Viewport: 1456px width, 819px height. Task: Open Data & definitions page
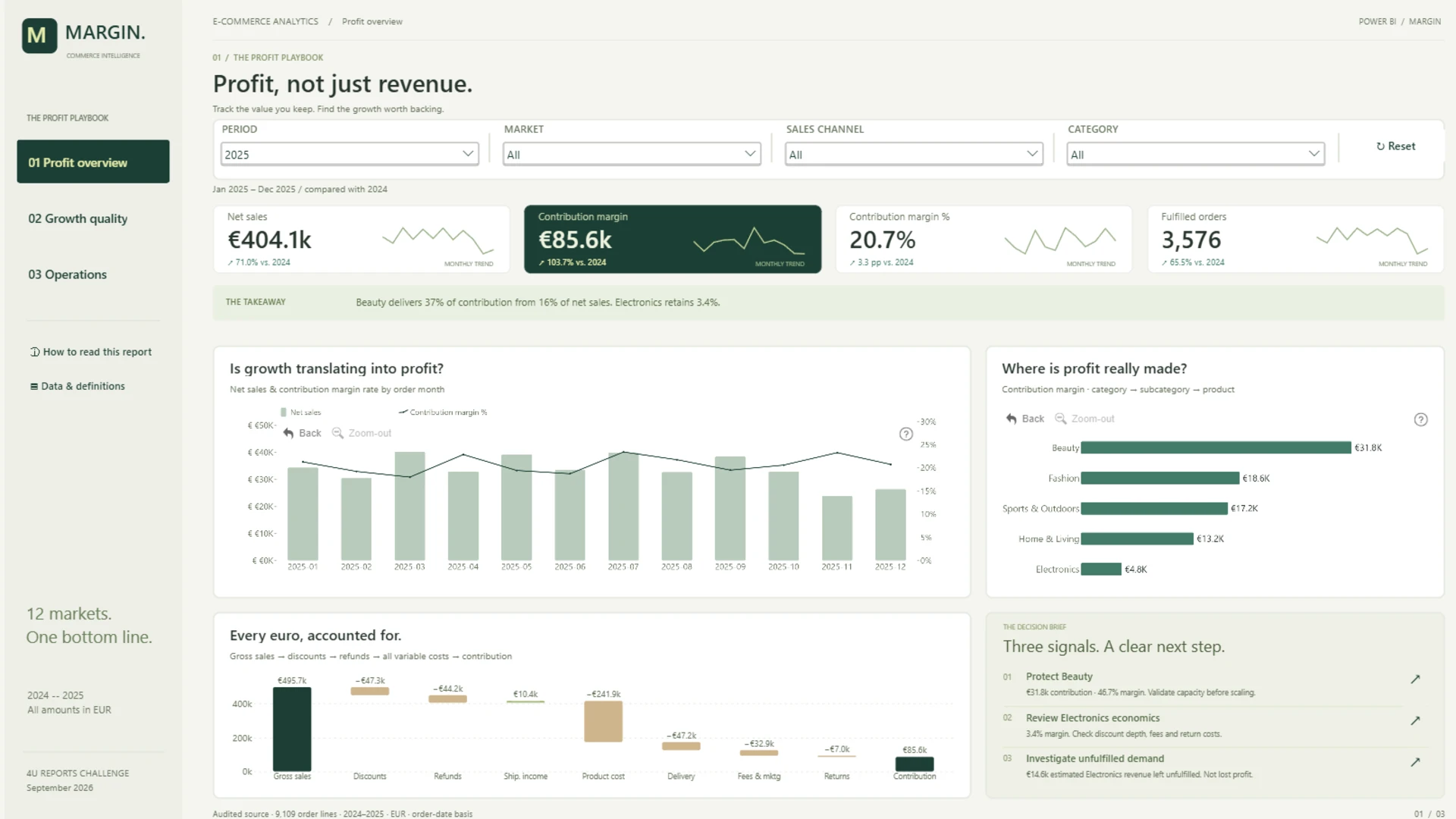[77, 386]
